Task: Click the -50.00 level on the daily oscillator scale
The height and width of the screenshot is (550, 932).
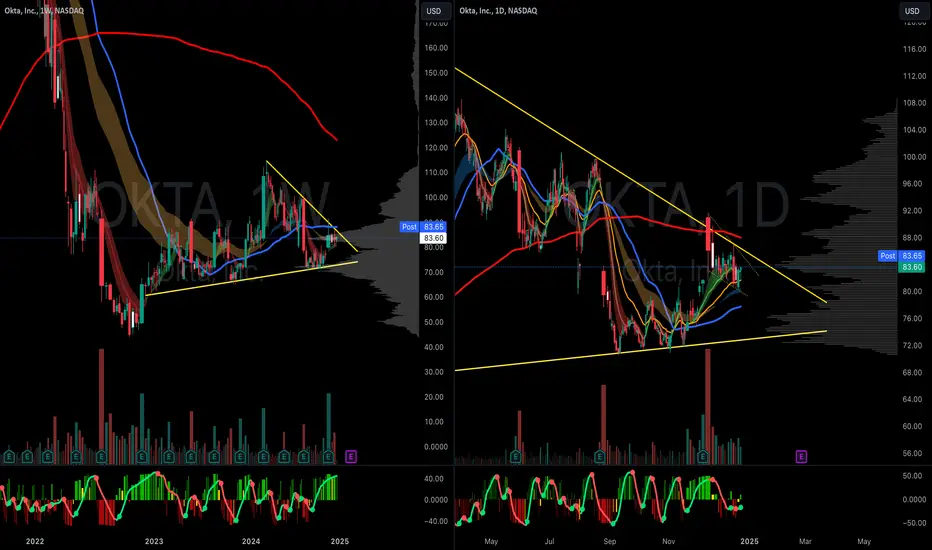Action: tap(914, 523)
